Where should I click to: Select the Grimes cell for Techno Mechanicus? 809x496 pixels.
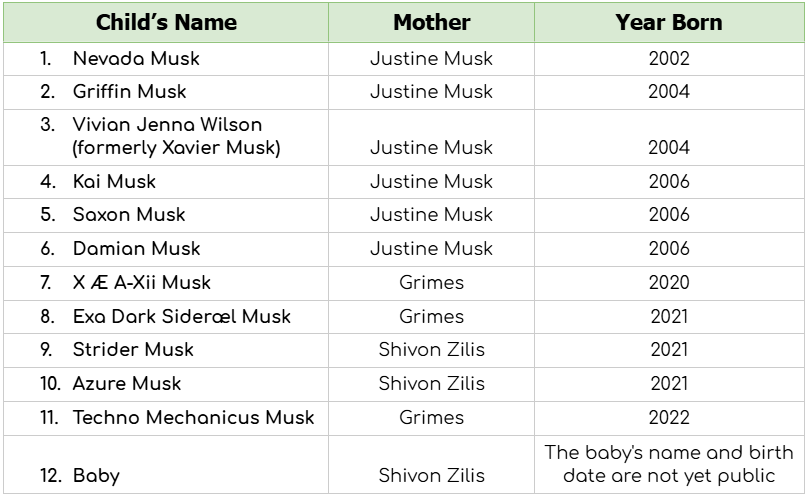(431, 418)
